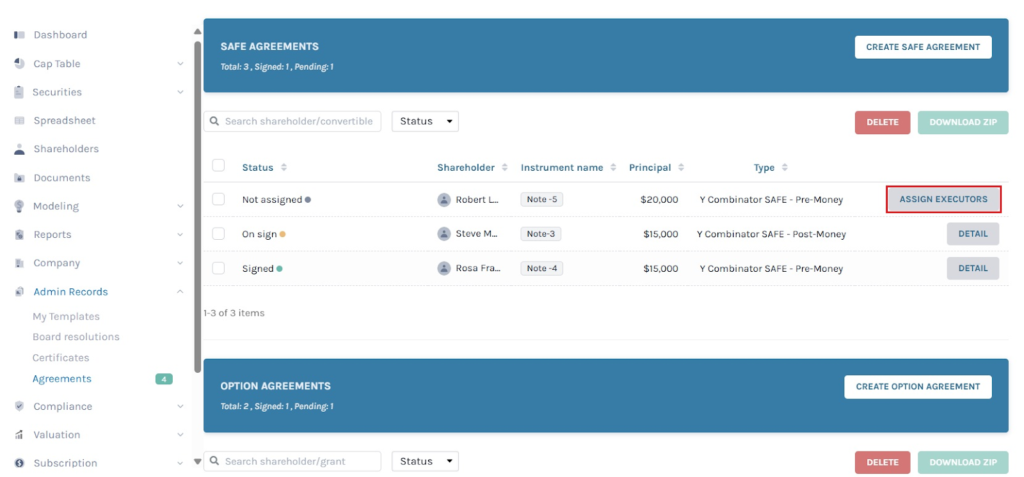Tick the checkbox on the On sign row
The width and height of the screenshot is (1024, 477).
(218, 234)
